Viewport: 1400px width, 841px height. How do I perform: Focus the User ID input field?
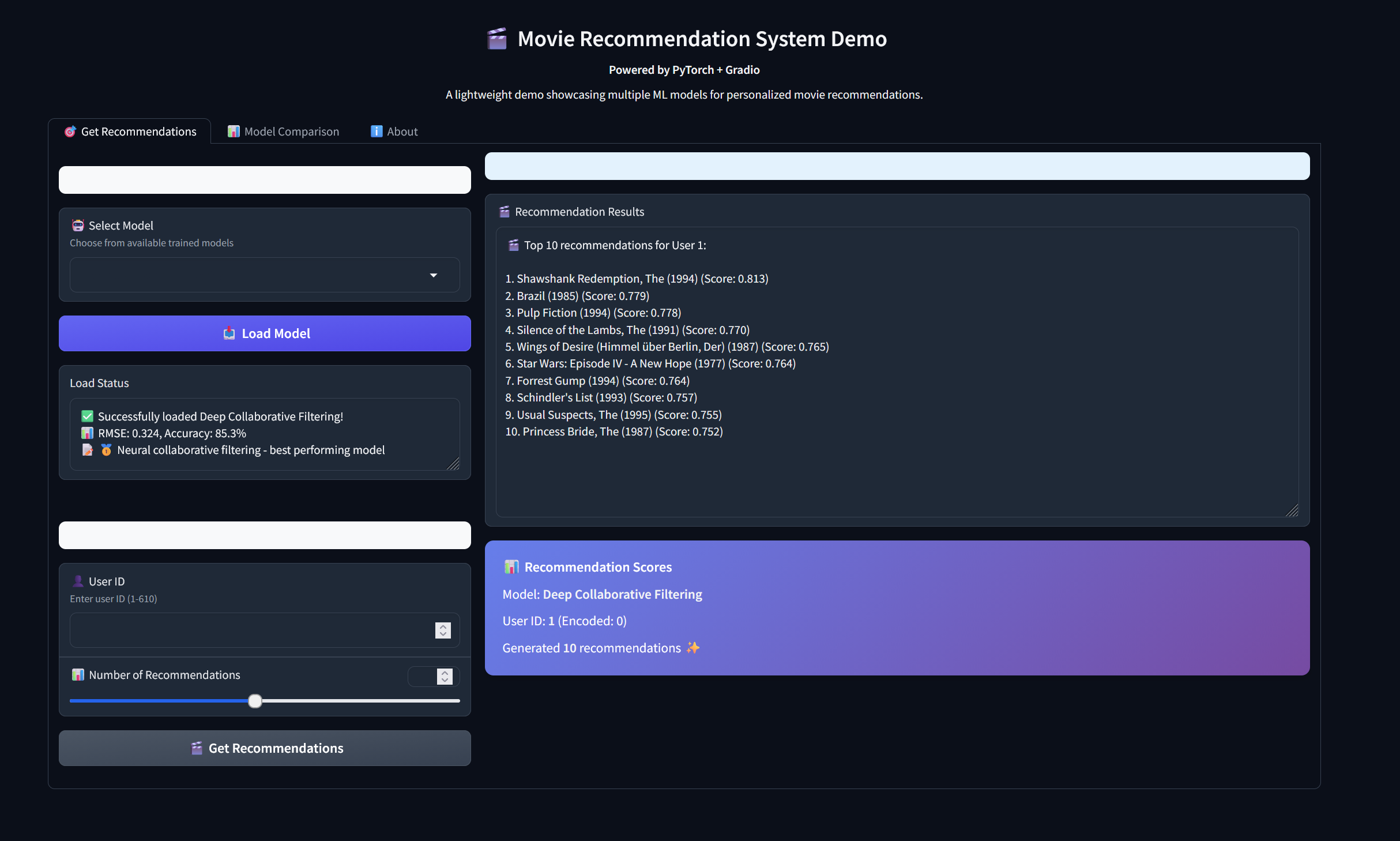[265, 630]
